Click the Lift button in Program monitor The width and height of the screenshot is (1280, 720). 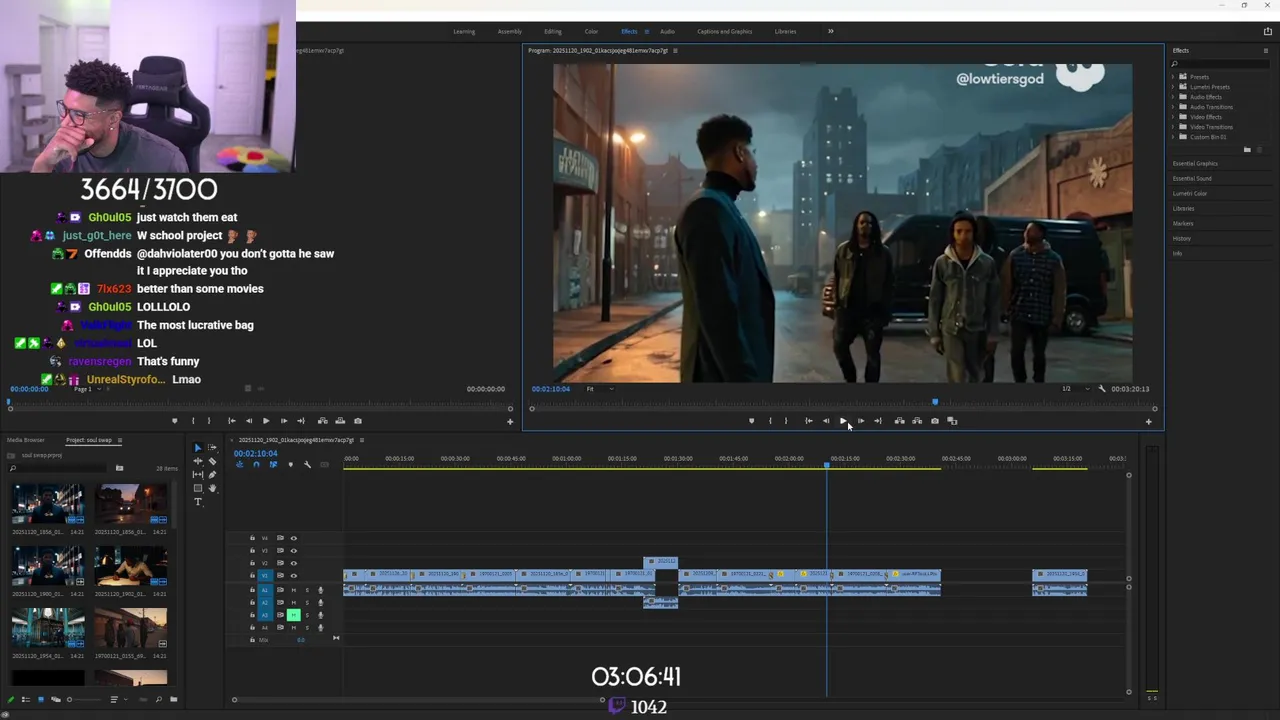(x=900, y=421)
